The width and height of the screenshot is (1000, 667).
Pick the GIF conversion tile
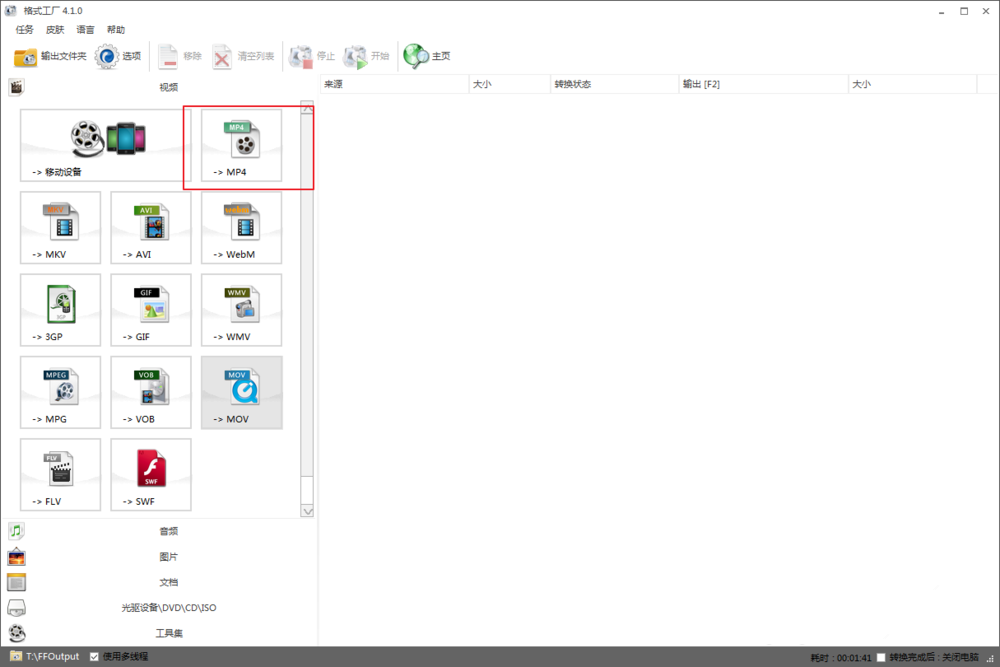click(151, 310)
